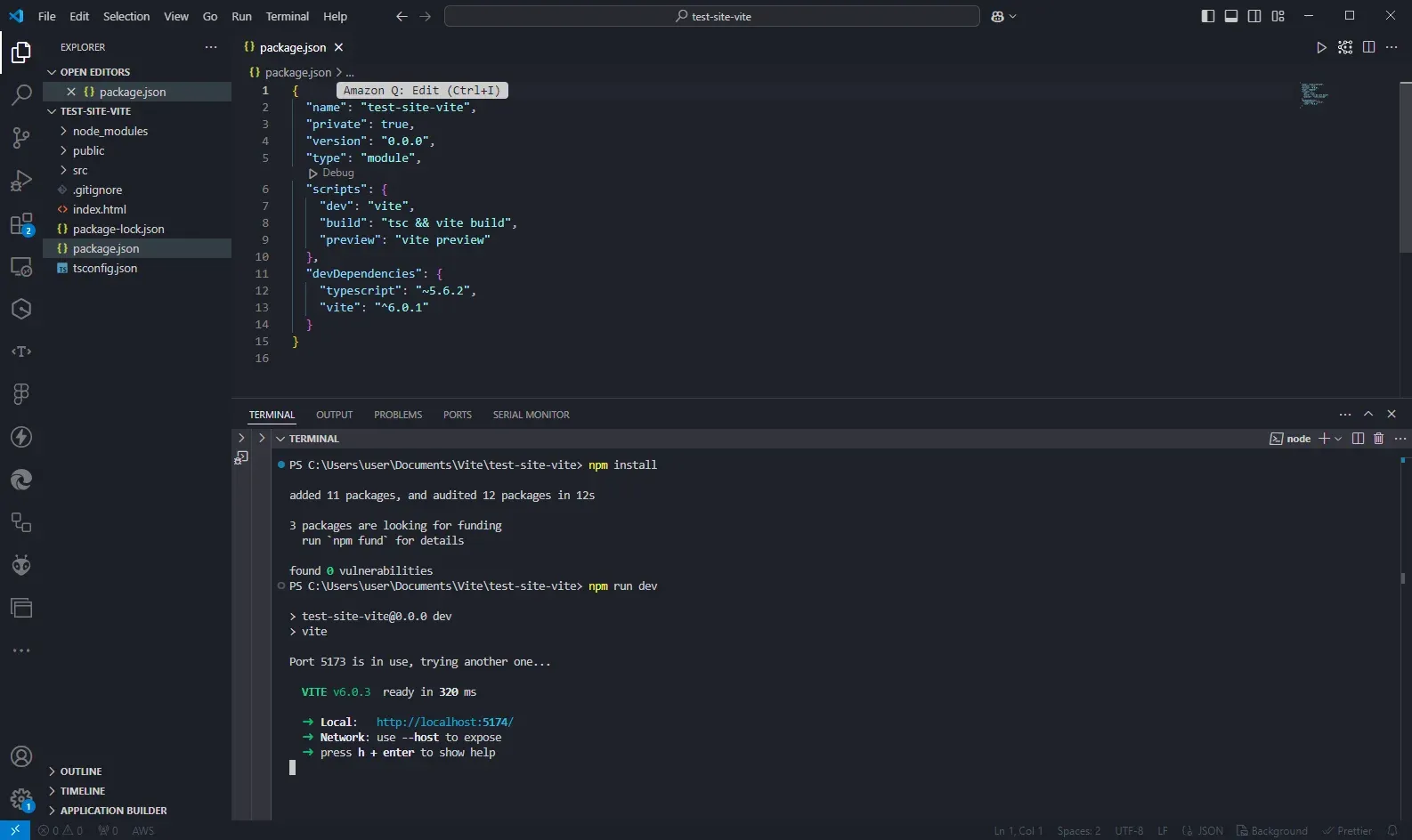Open Explorer Views and More Actions
The width and height of the screenshot is (1412, 840).
tap(211, 47)
